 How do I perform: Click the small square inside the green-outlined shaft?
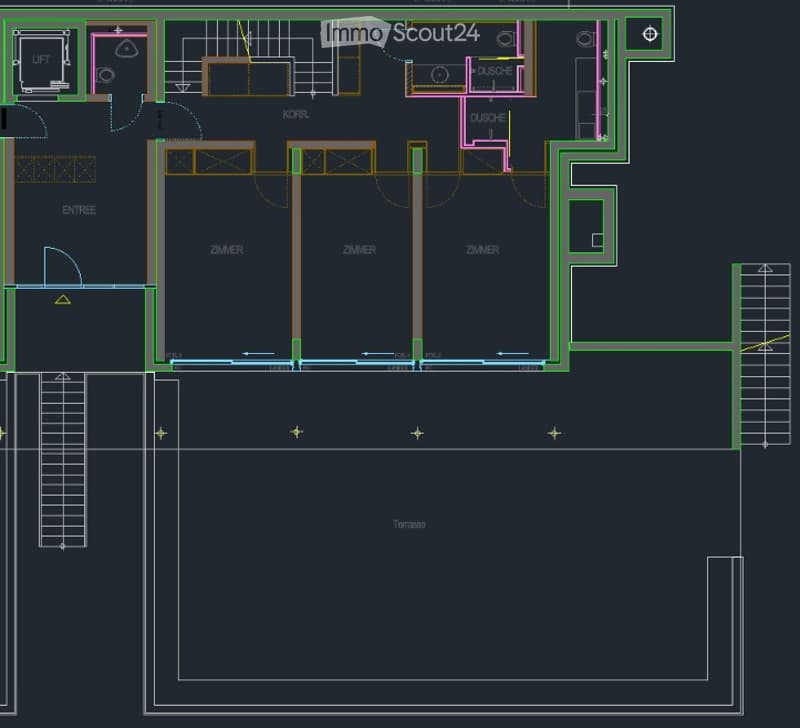597,240
